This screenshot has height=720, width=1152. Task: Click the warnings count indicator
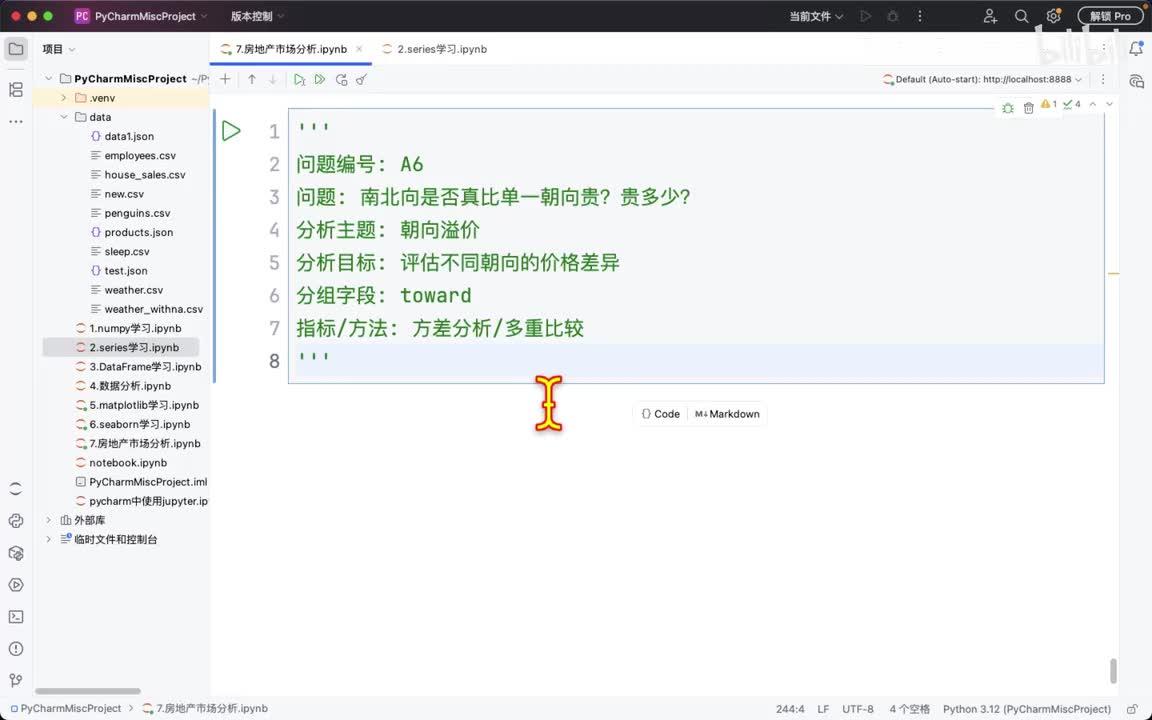pyautogui.click(x=1049, y=104)
